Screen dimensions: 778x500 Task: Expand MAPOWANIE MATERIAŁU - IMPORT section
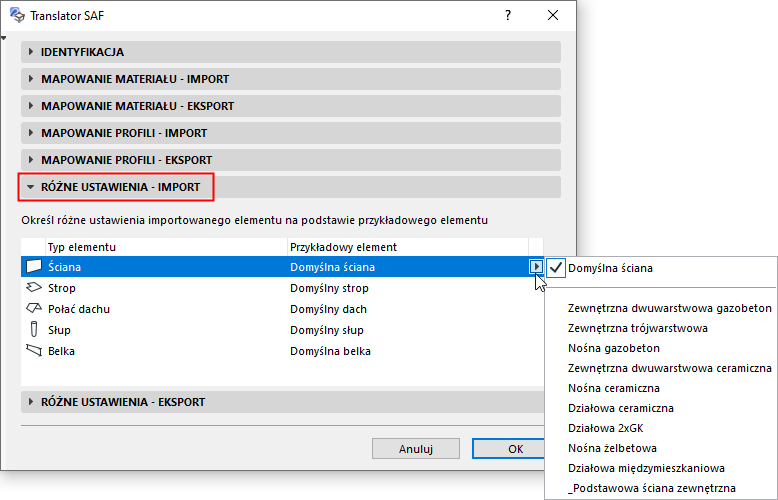(x=291, y=79)
